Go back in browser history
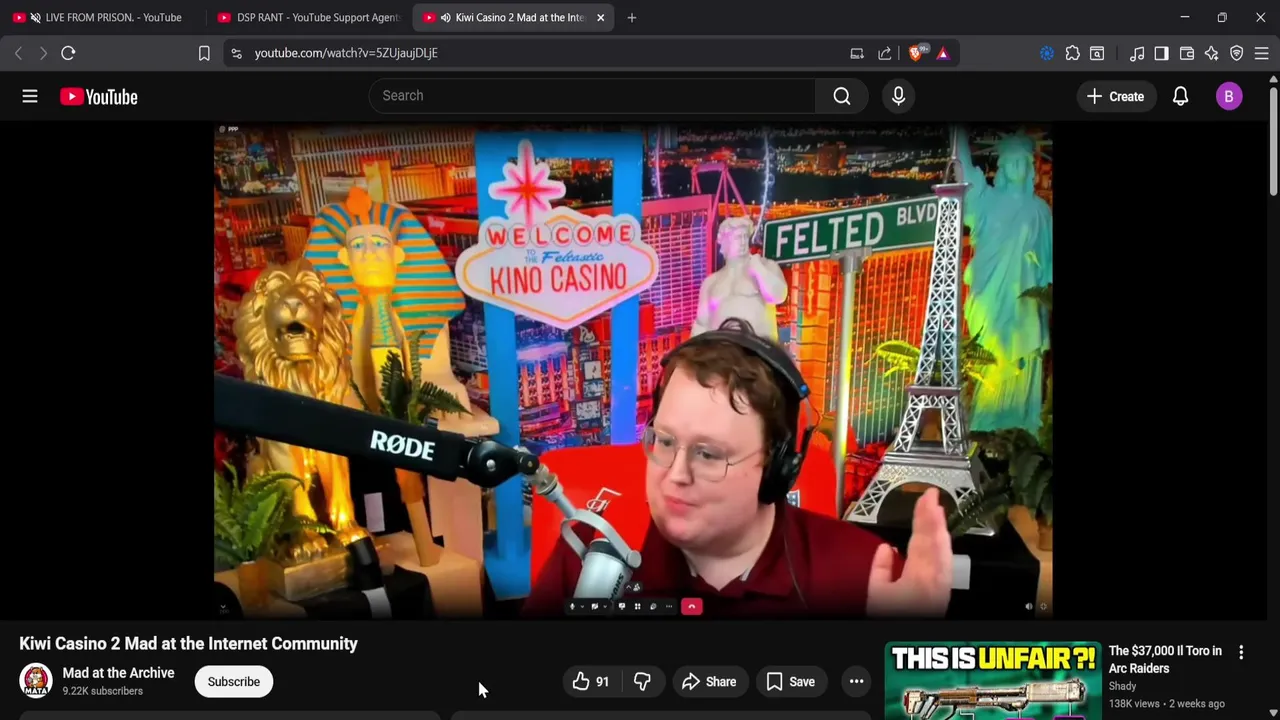 pyautogui.click(x=18, y=53)
